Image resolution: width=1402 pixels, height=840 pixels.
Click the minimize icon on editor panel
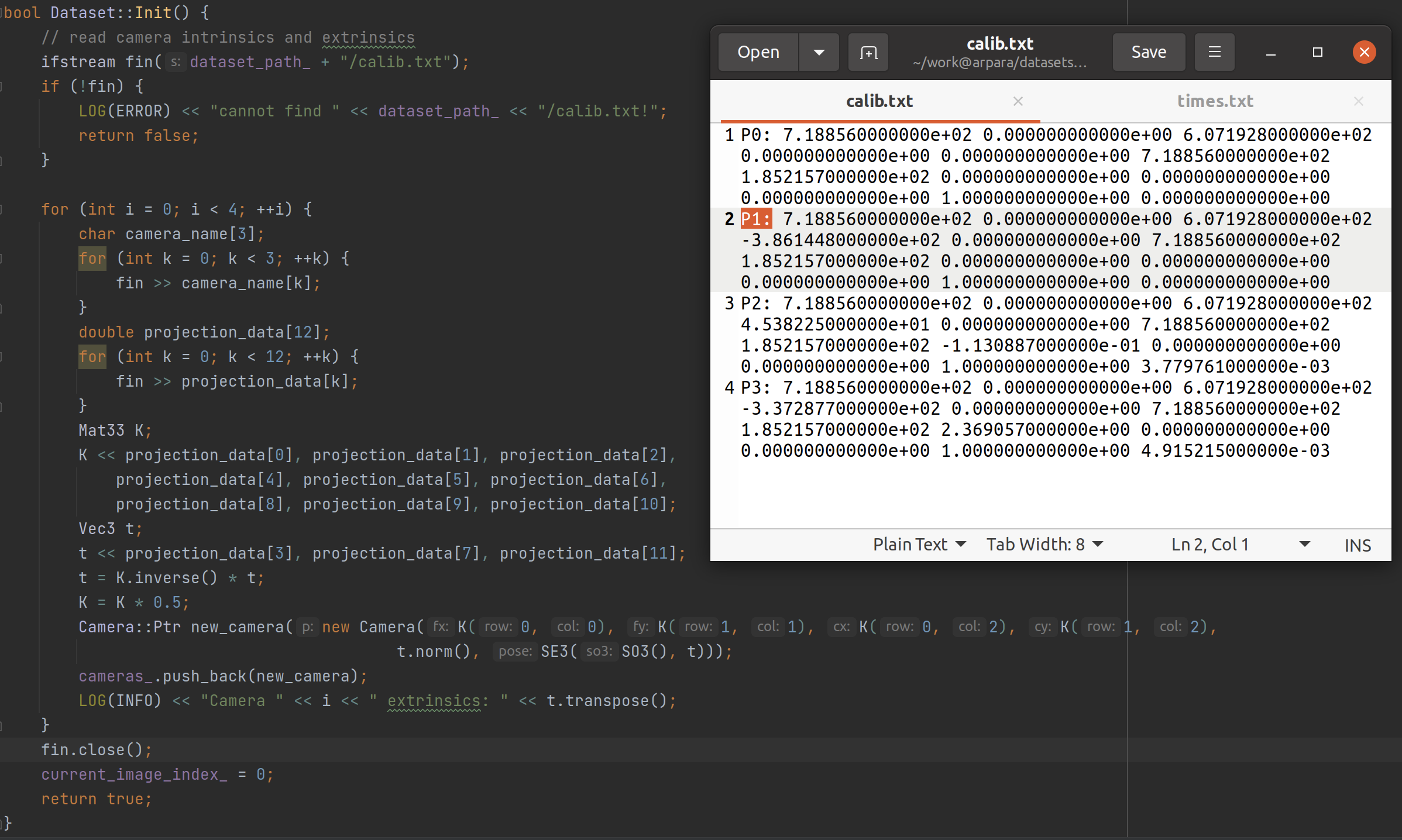1270,52
